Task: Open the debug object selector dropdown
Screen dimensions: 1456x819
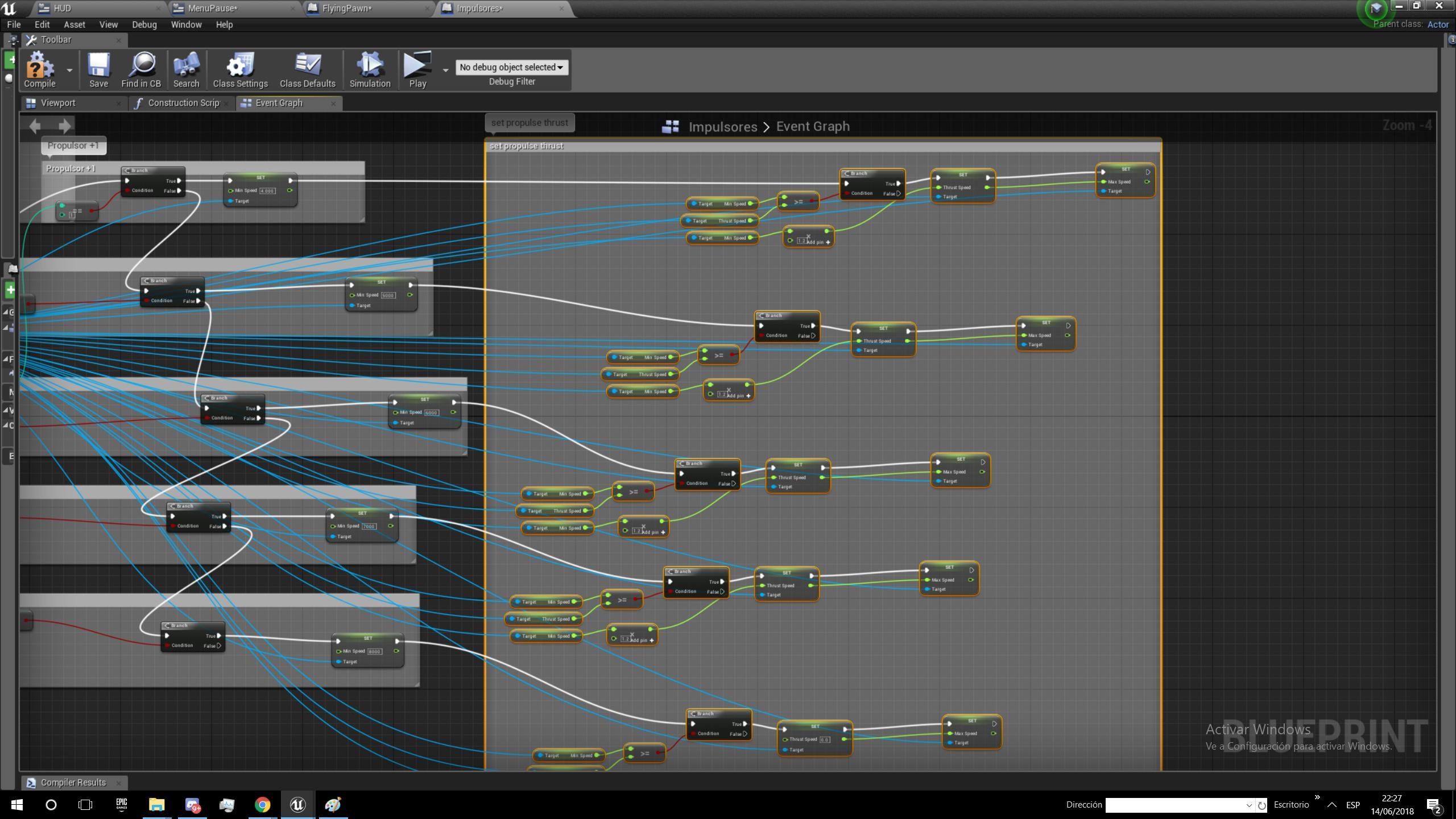Action: click(511, 67)
